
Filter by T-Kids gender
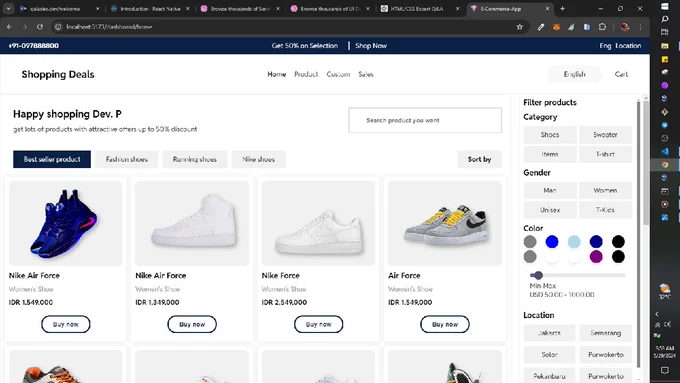[x=605, y=210]
